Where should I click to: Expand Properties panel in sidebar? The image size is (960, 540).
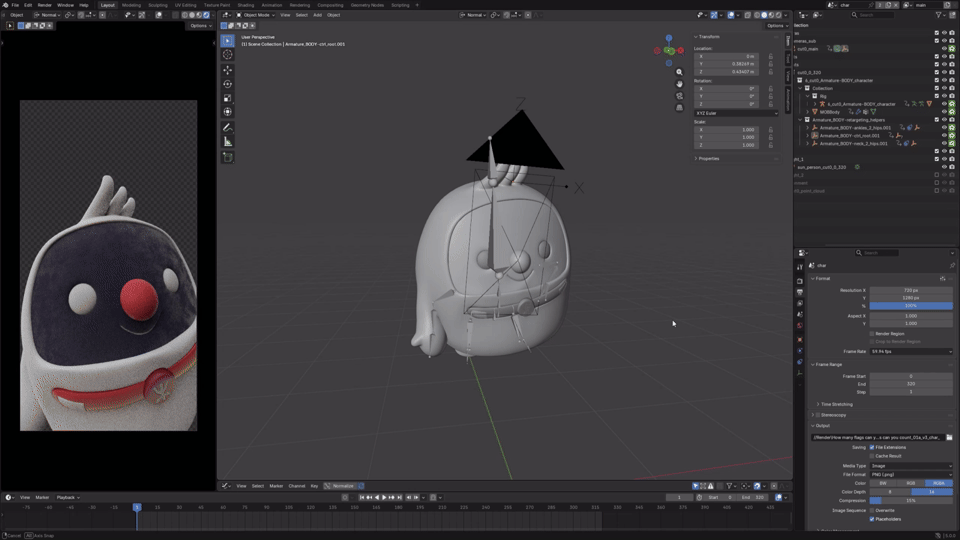coord(707,159)
